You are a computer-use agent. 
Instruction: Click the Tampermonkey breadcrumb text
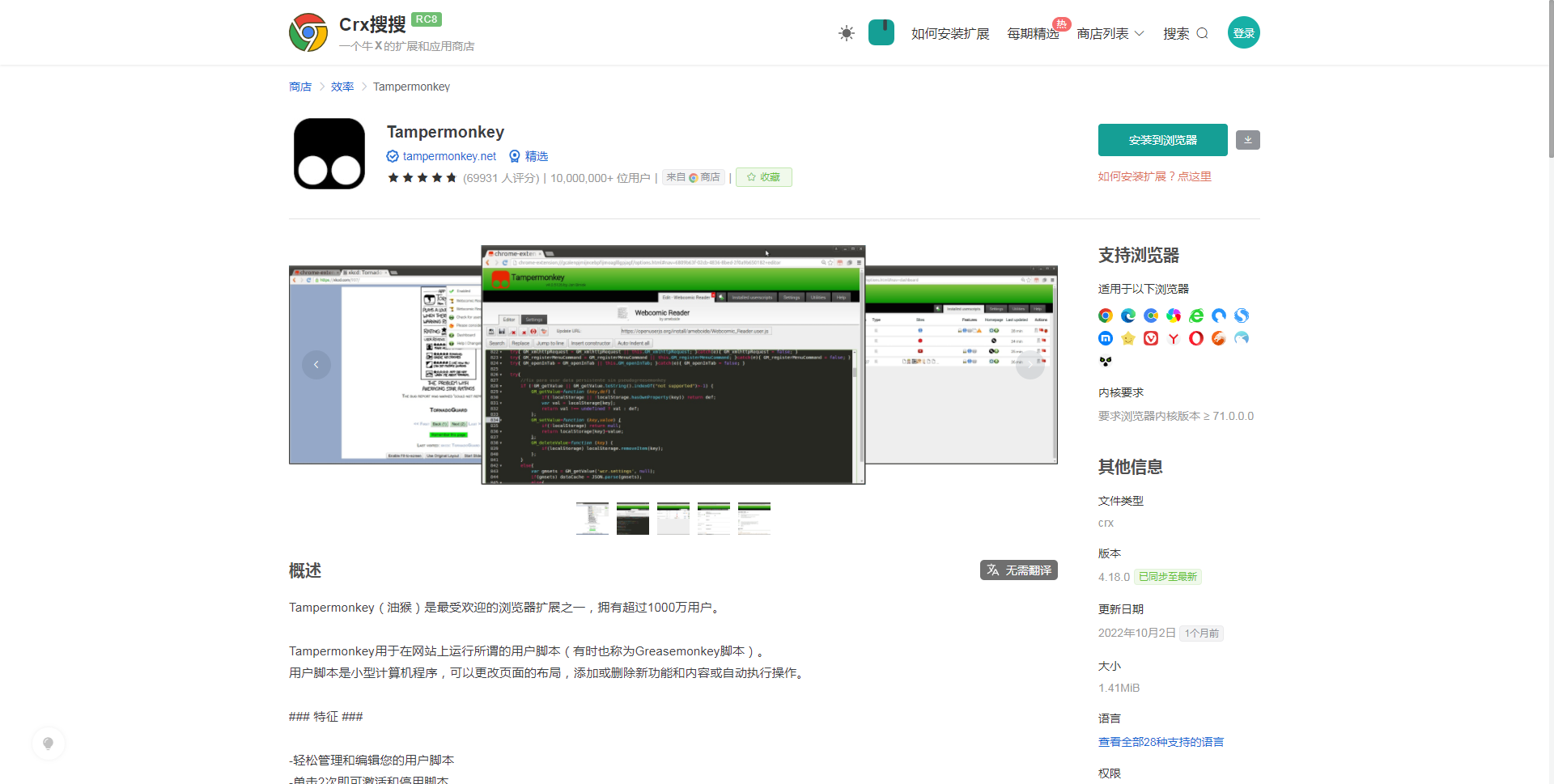click(411, 87)
